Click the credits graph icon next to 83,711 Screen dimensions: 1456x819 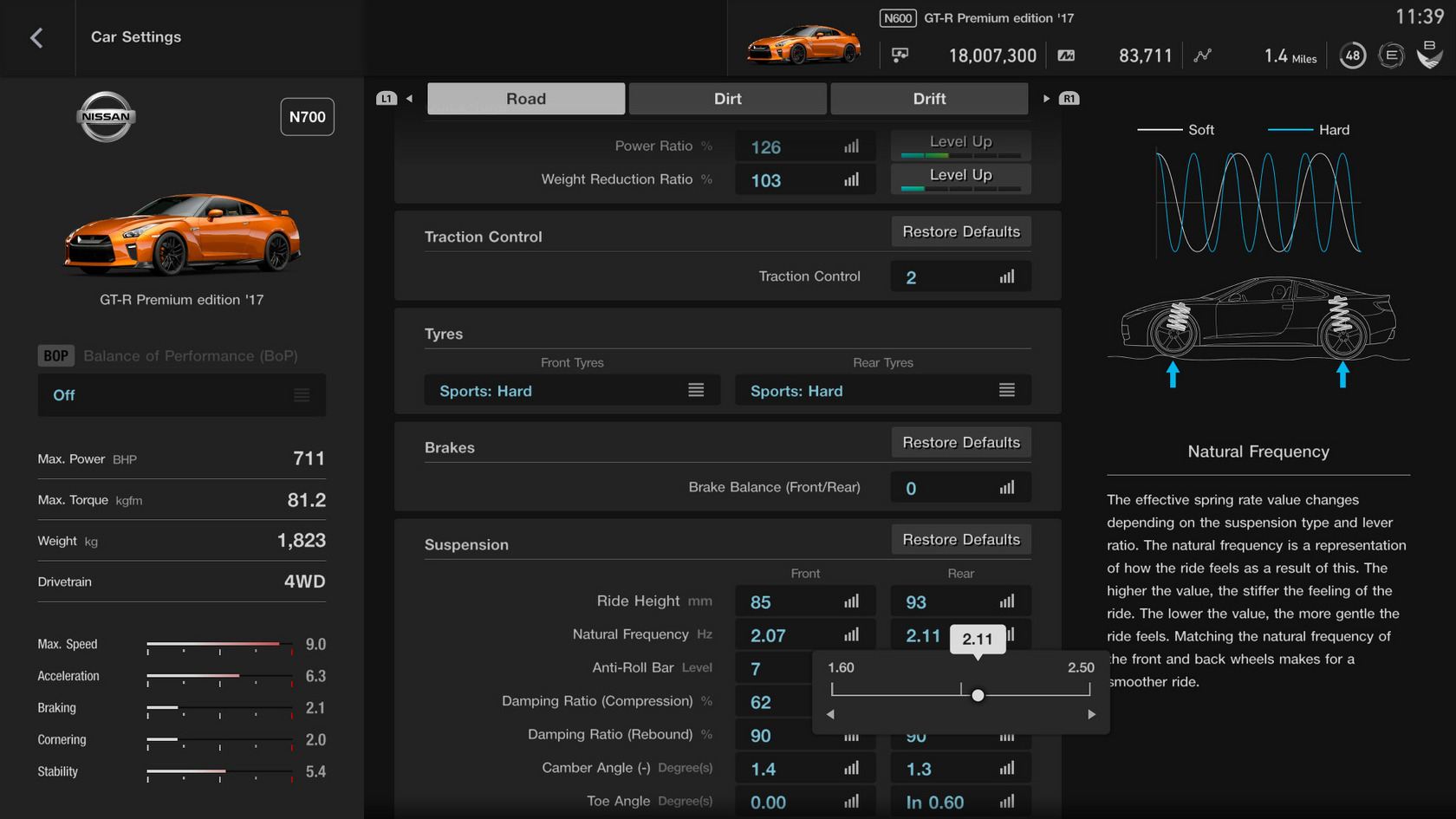[1203, 55]
